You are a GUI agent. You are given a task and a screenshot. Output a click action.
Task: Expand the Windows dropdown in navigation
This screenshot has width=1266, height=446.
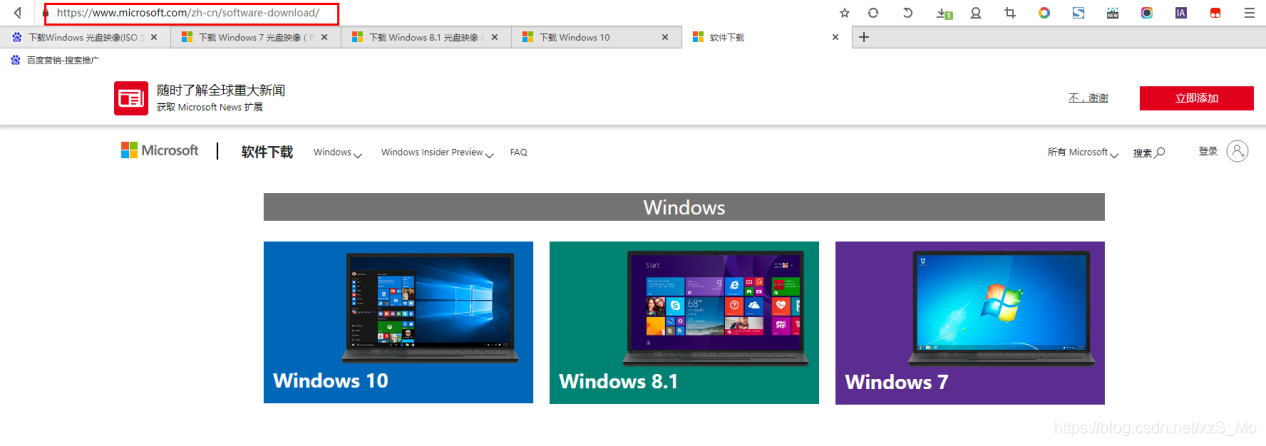point(337,153)
